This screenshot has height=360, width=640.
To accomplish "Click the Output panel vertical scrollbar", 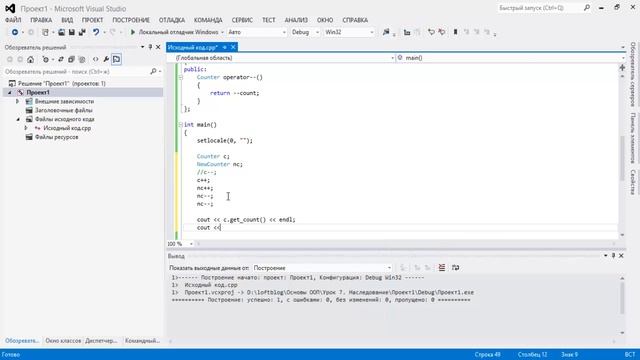I will click(622, 298).
